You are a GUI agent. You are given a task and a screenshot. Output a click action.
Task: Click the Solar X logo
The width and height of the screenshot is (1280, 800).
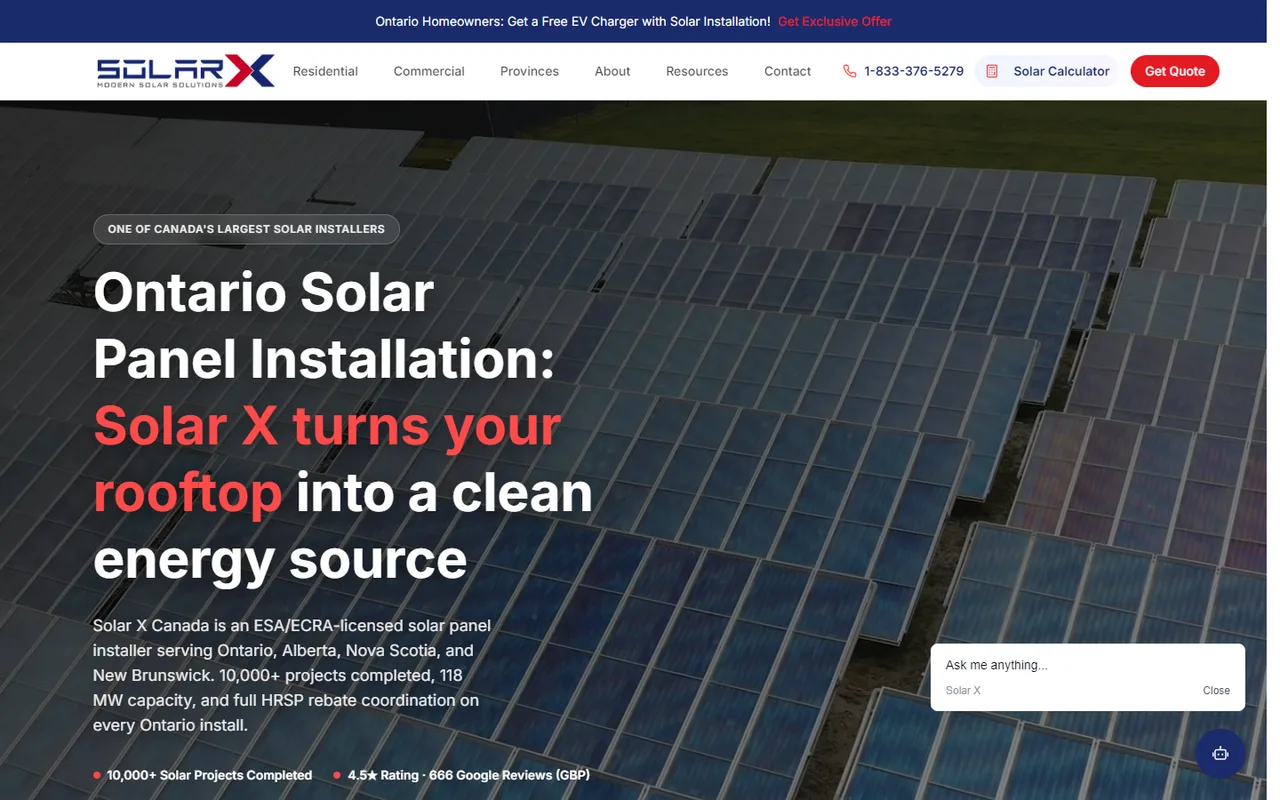185,71
